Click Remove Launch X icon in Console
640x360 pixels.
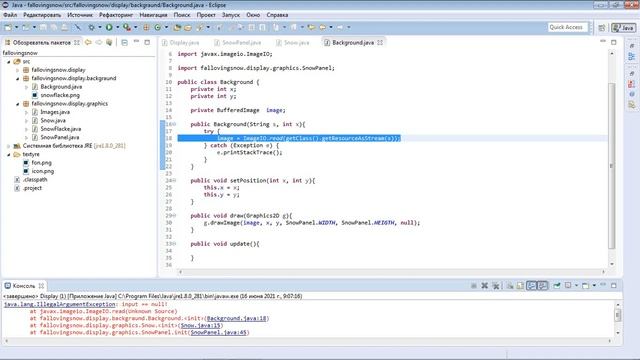click(x=484, y=286)
